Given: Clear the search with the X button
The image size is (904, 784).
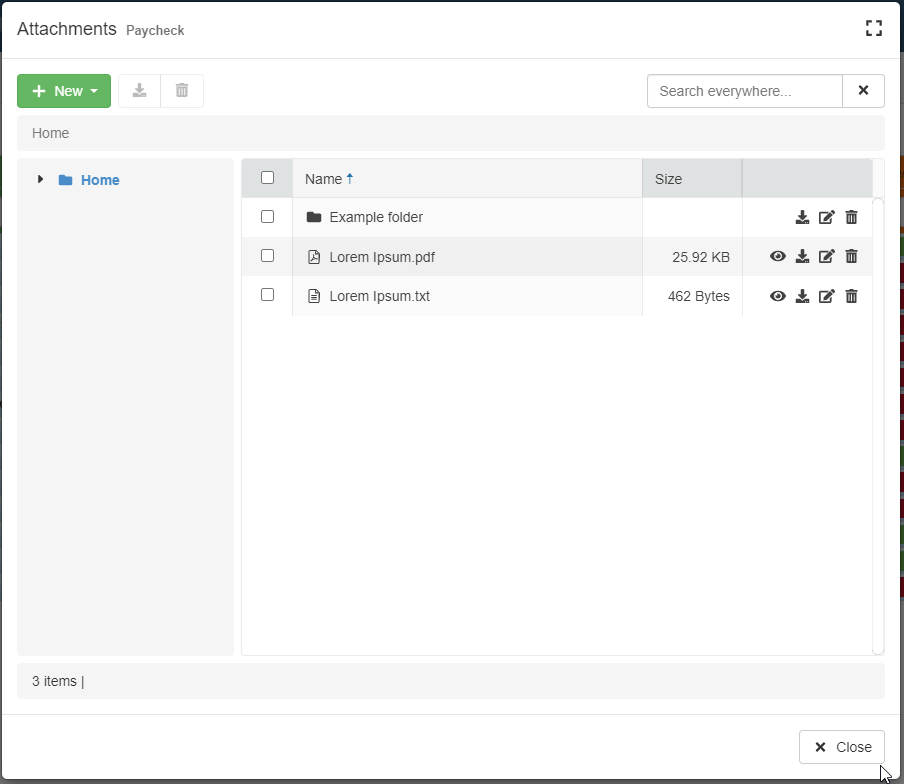Looking at the screenshot, I should (x=864, y=91).
